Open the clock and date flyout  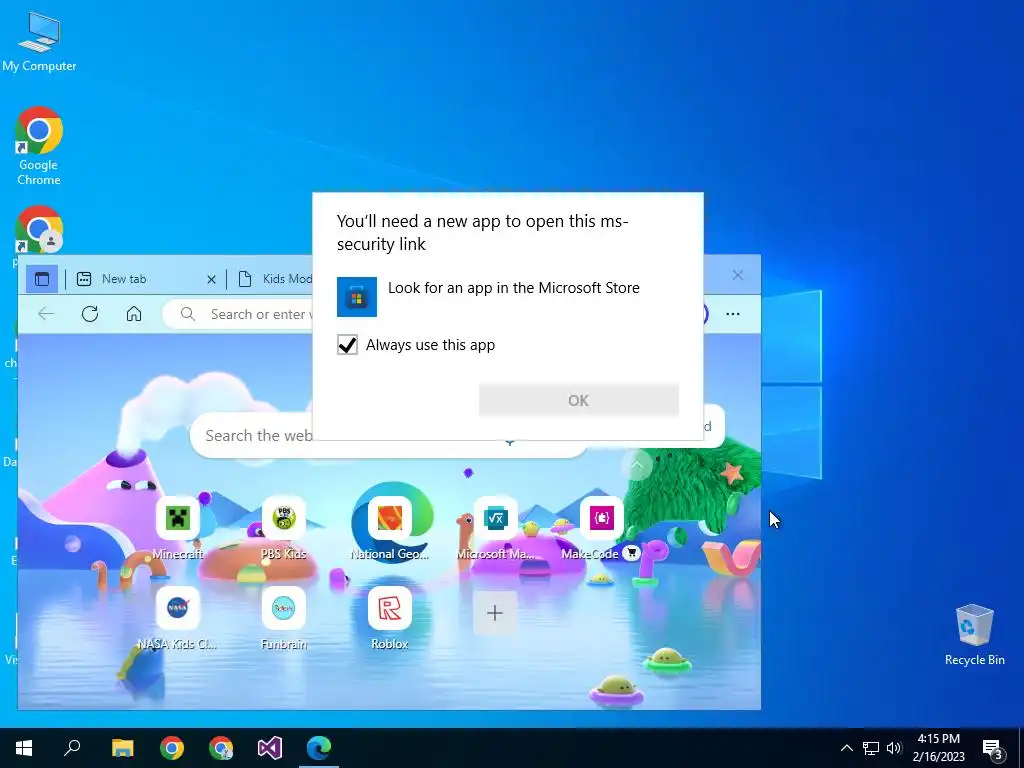point(938,748)
